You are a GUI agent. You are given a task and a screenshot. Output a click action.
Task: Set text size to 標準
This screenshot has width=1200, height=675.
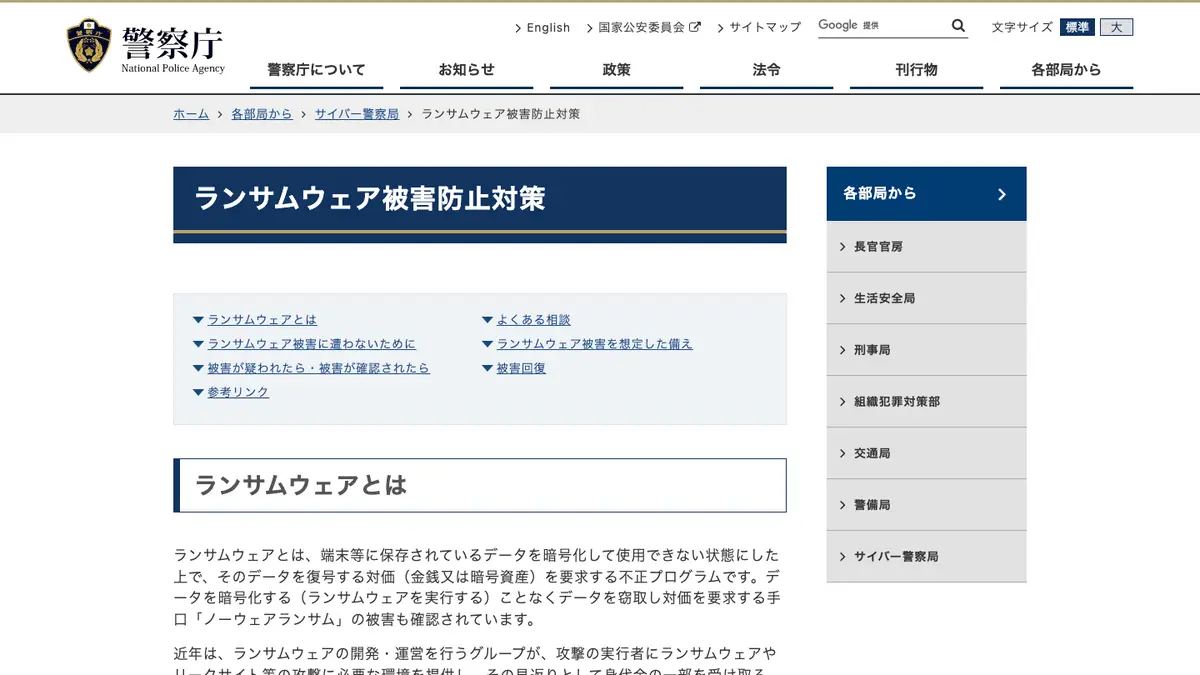1077,27
